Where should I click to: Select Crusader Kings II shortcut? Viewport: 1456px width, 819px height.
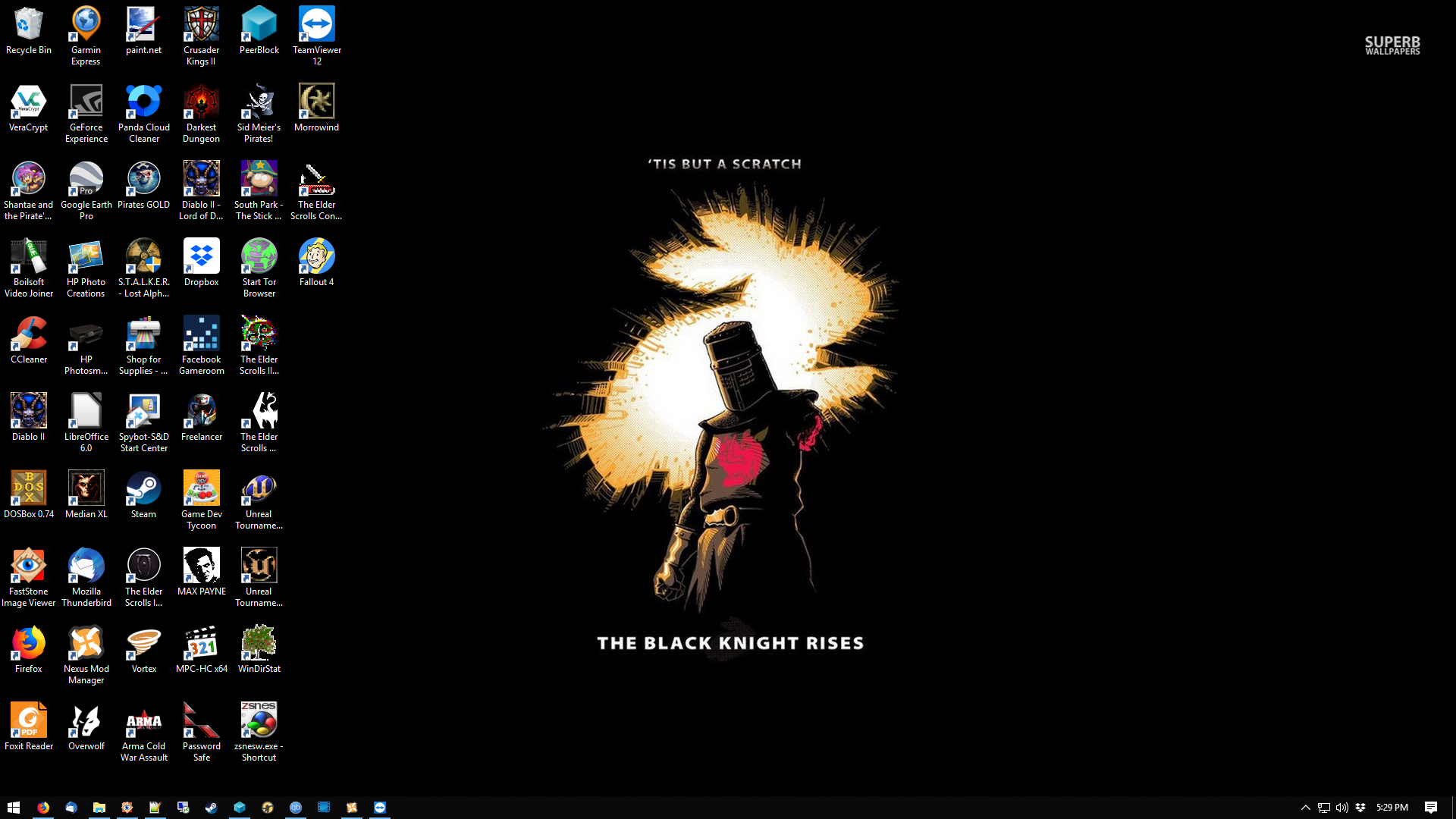pyautogui.click(x=202, y=36)
